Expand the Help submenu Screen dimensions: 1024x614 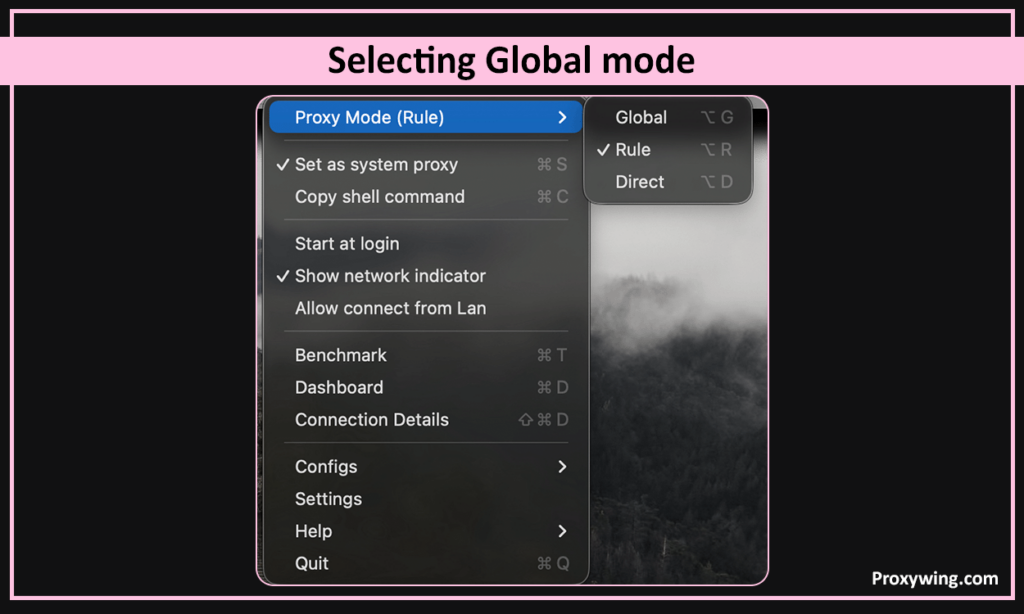(x=313, y=531)
